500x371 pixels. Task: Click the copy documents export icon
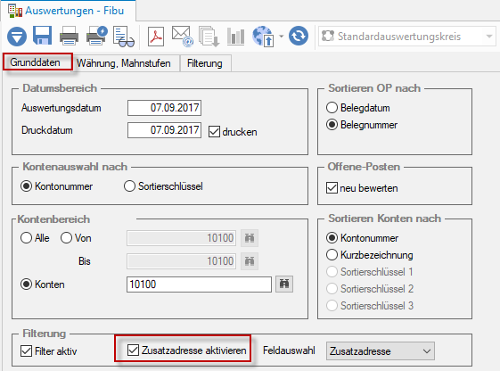209,36
